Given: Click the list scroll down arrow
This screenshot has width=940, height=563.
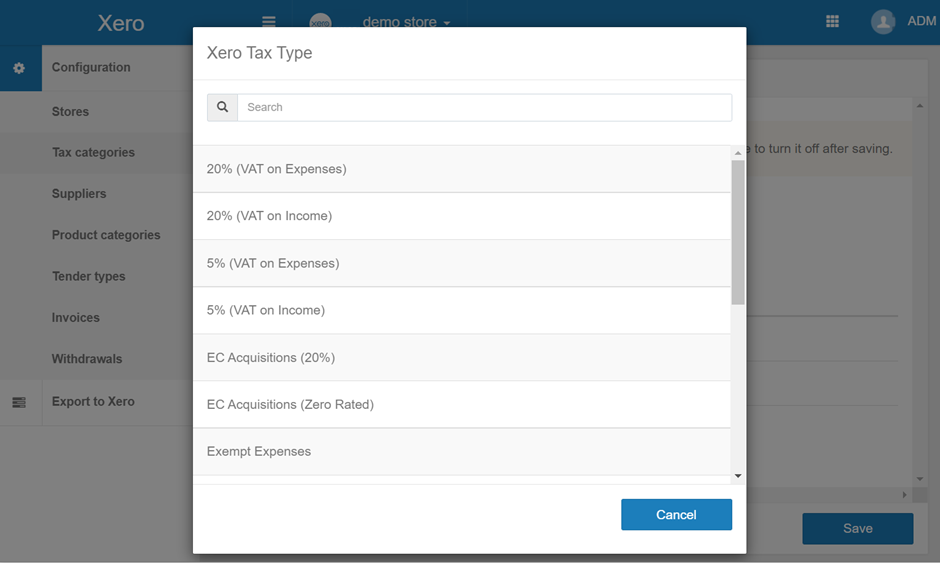Looking at the screenshot, I should coord(738,477).
